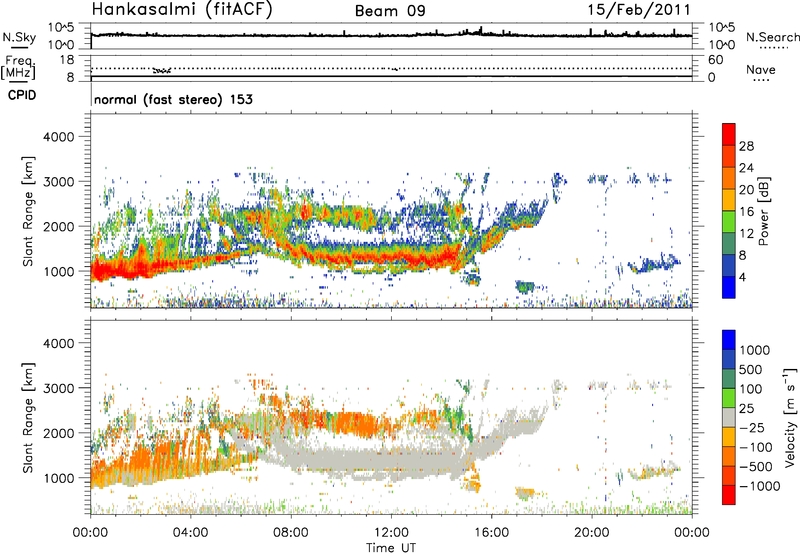Click the '16:00' time axis label
The image size is (800, 554).
(491, 533)
